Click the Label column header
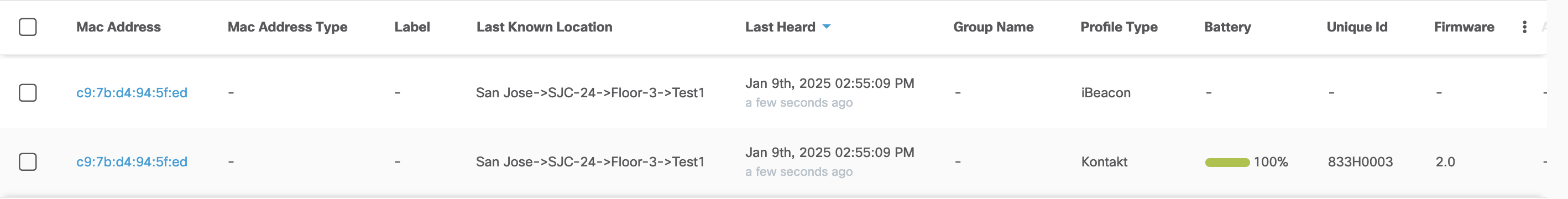The width and height of the screenshot is (1568, 199). pos(412,27)
